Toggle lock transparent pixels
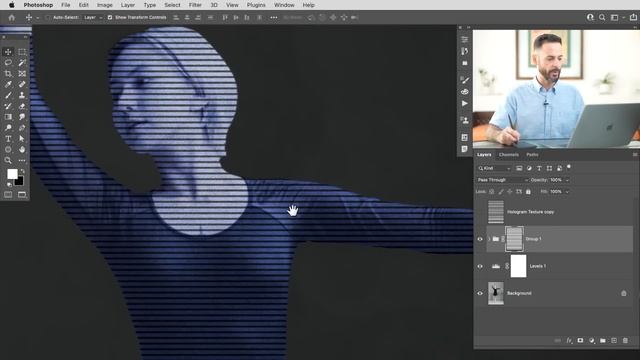Image resolution: width=640 pixels, height=360 pixels. coord(491,191)
